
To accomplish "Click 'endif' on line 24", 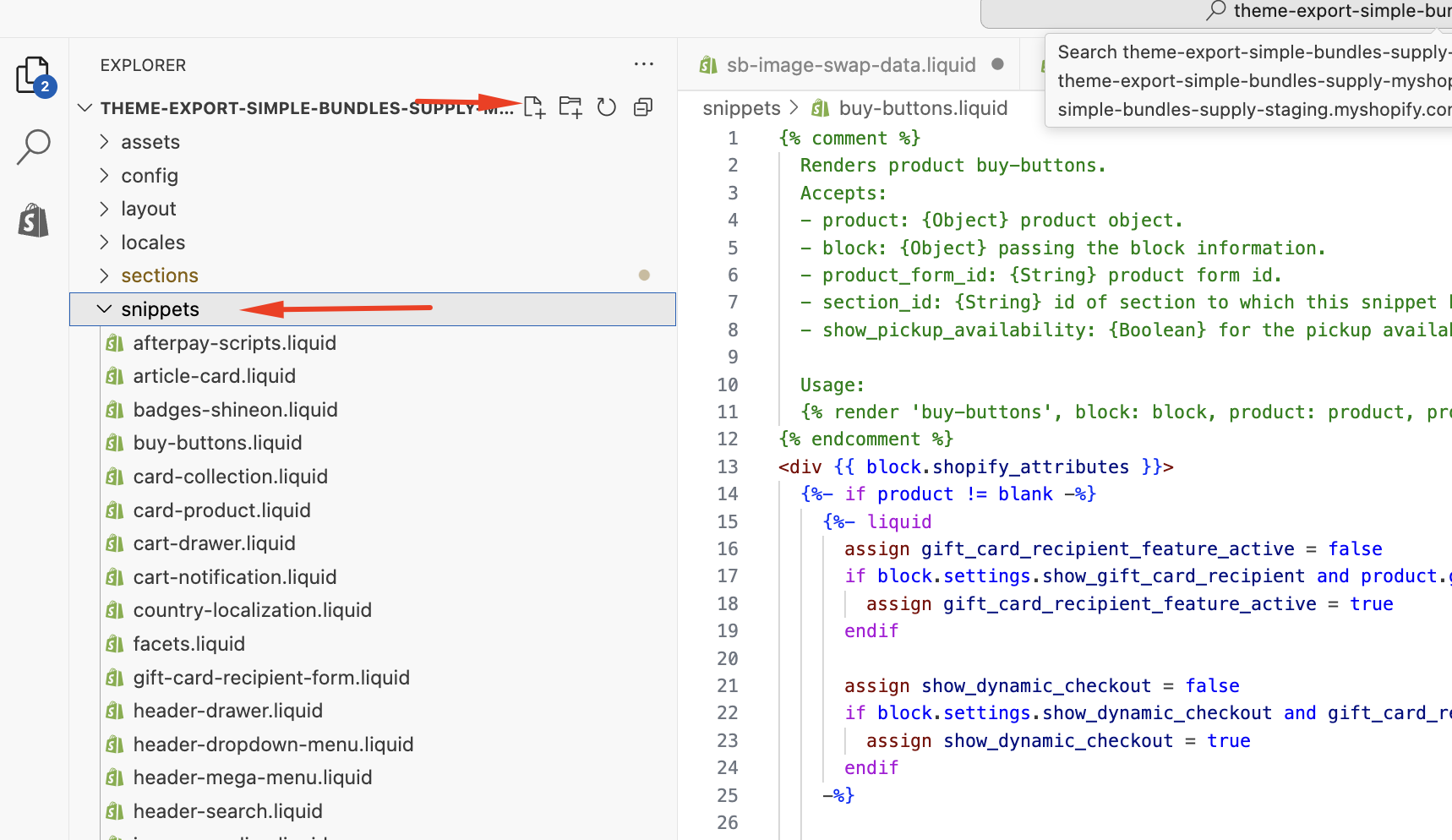I will [871, 768].
